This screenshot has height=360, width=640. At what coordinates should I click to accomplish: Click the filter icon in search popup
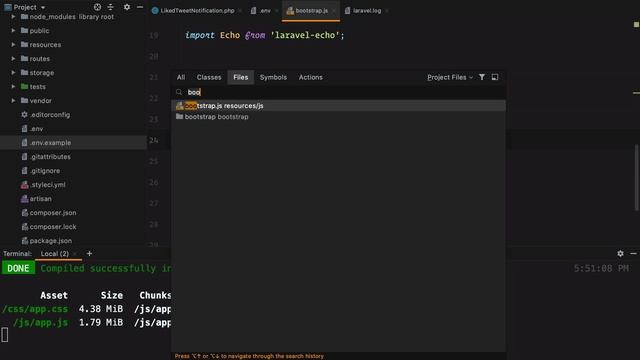click(x=482, y=77)
